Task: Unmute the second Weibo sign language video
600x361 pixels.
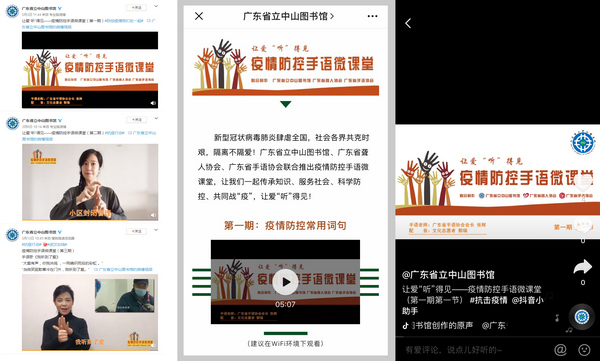Action: (153, 215)
